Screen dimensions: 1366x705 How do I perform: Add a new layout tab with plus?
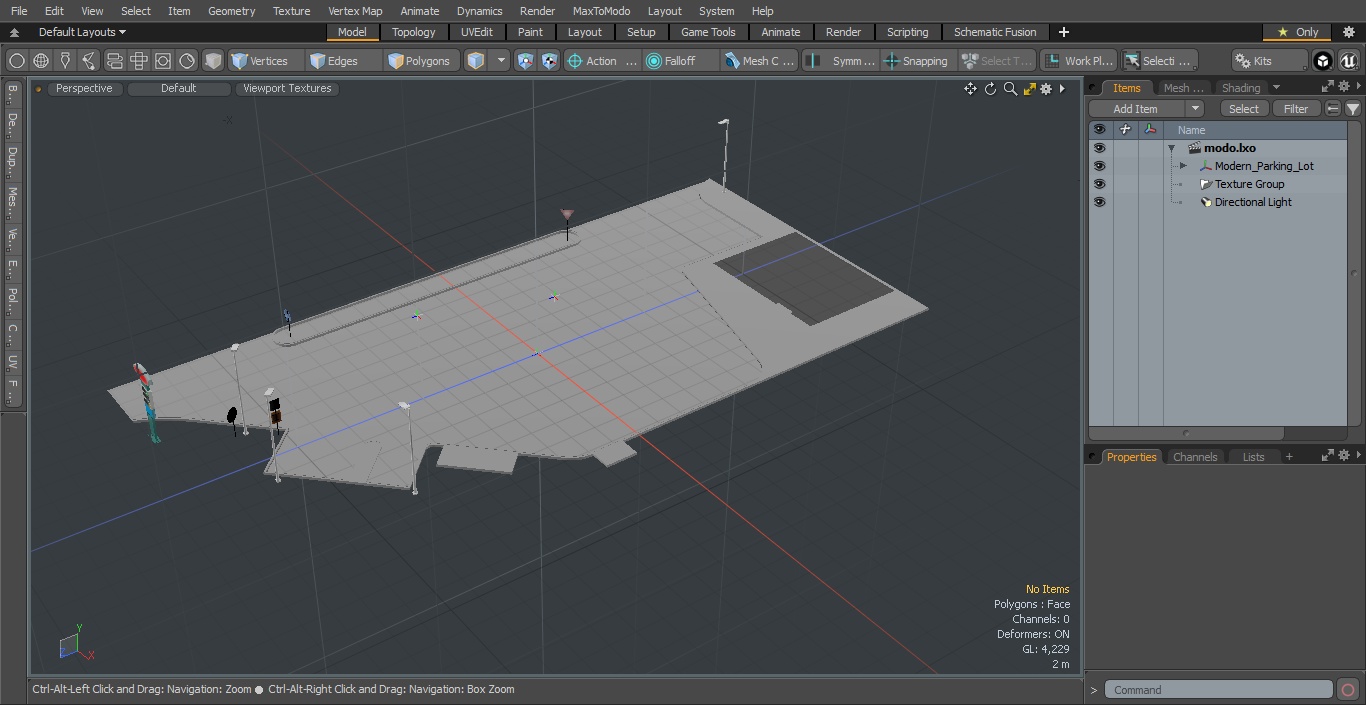click(1063, 32)
